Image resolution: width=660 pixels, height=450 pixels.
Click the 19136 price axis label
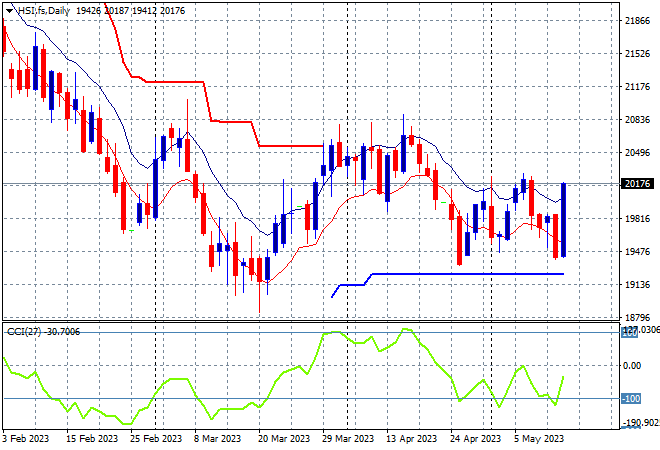point(637,285)
